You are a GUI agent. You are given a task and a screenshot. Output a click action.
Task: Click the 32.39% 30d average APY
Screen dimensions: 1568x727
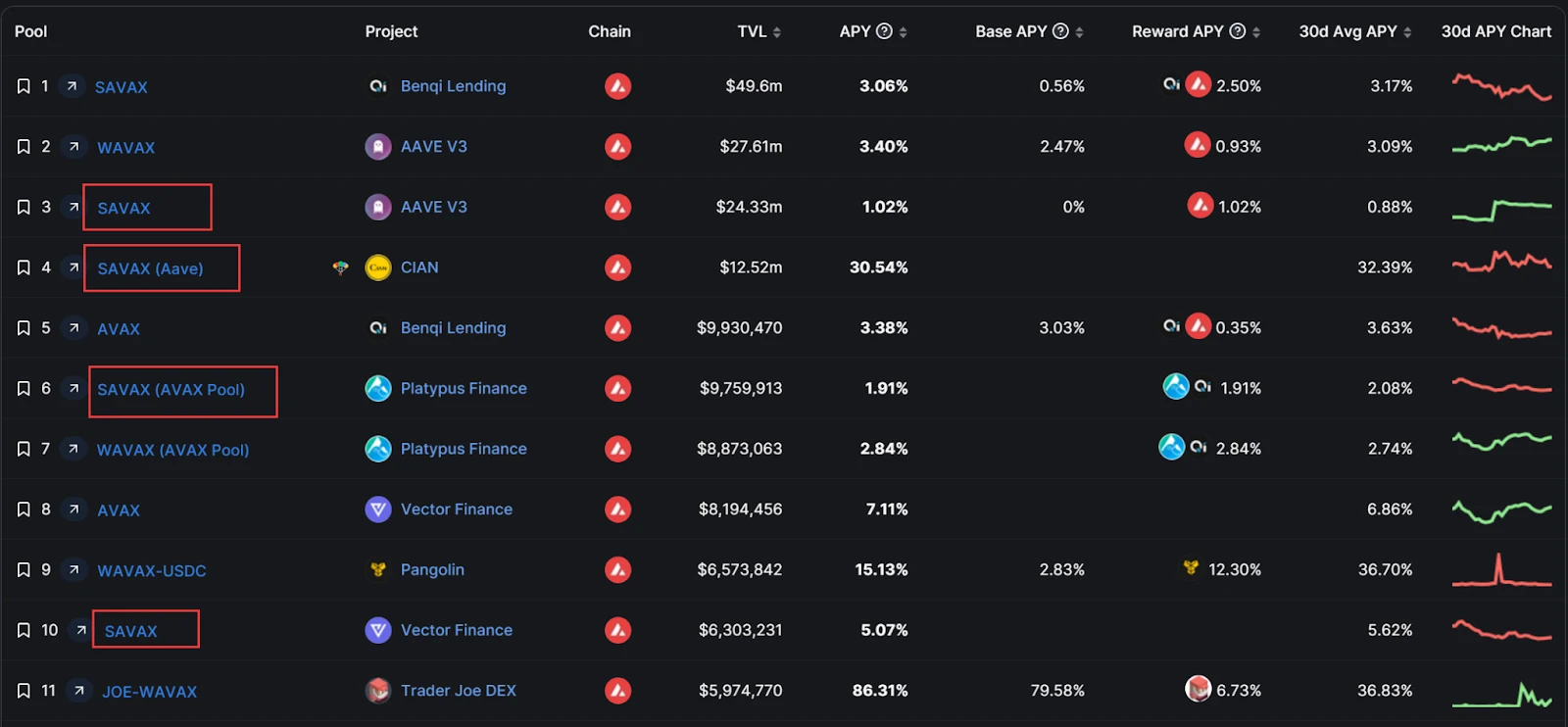point(1385,267)
